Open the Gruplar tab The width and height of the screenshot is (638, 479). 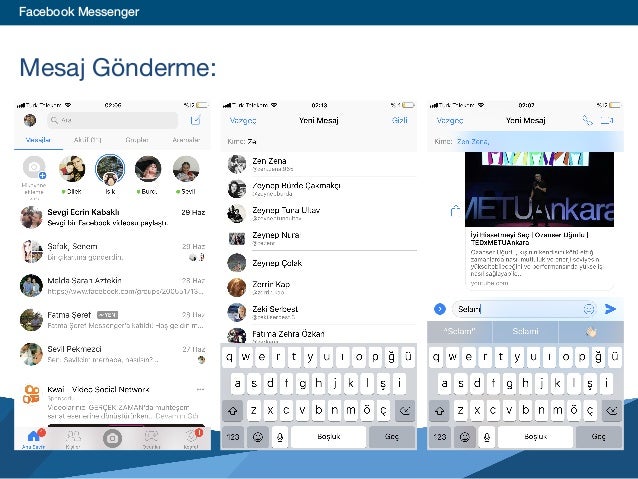[x=137, y=140]
